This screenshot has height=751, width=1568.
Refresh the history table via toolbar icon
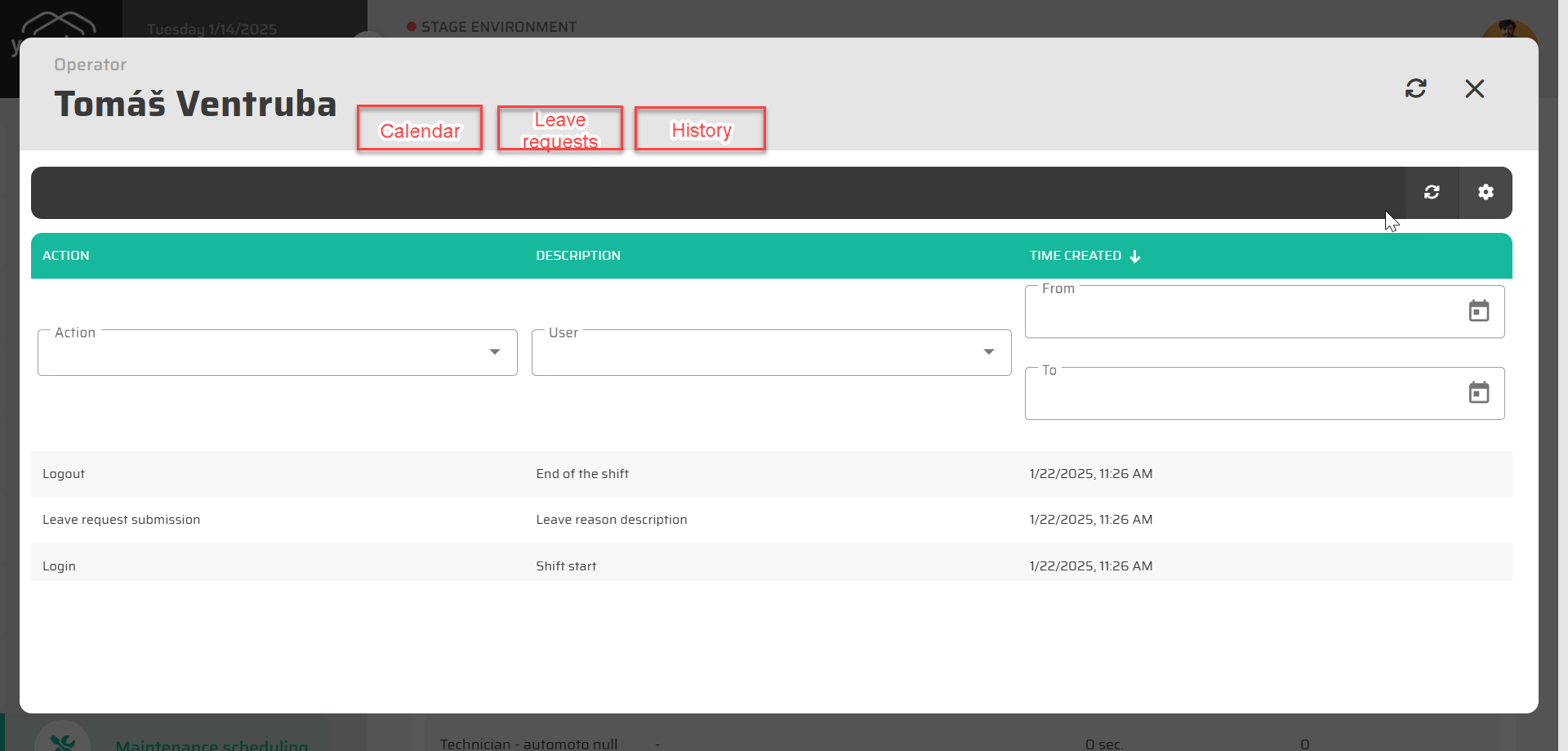pos(1432,192)
